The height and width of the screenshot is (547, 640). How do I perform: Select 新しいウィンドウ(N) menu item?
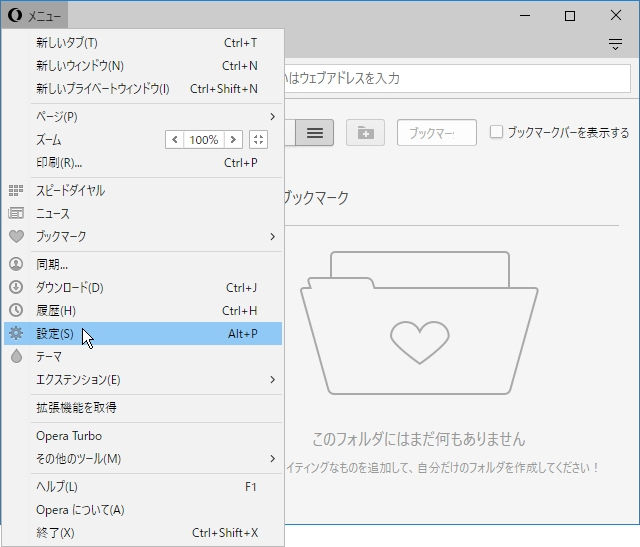click(x=143, y=66)
